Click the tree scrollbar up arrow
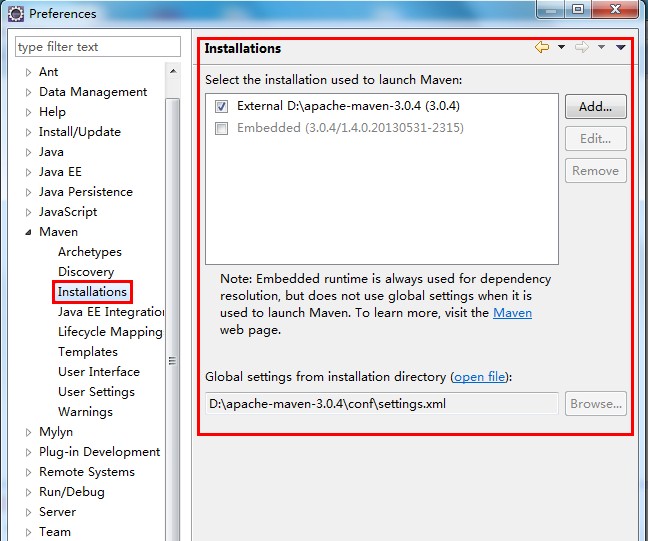 tap(173, 71)
